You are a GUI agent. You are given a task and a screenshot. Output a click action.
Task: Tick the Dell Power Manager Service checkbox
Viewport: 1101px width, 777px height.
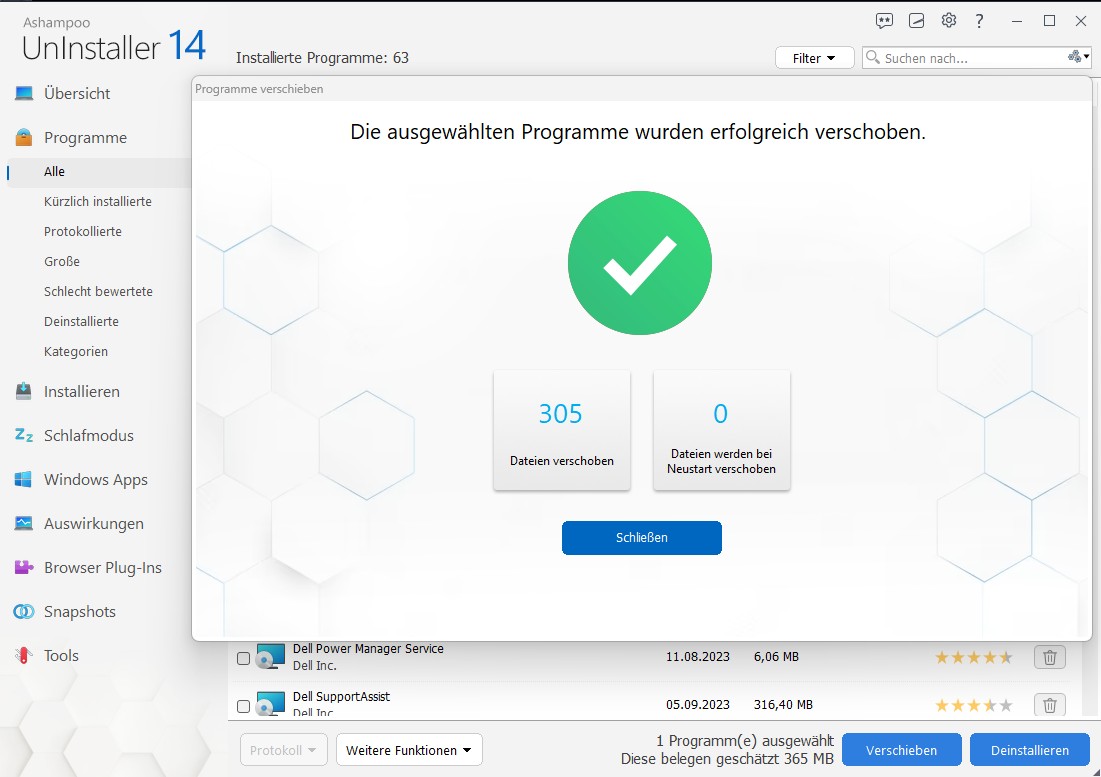pyautogui.click(x=243, y=658)
